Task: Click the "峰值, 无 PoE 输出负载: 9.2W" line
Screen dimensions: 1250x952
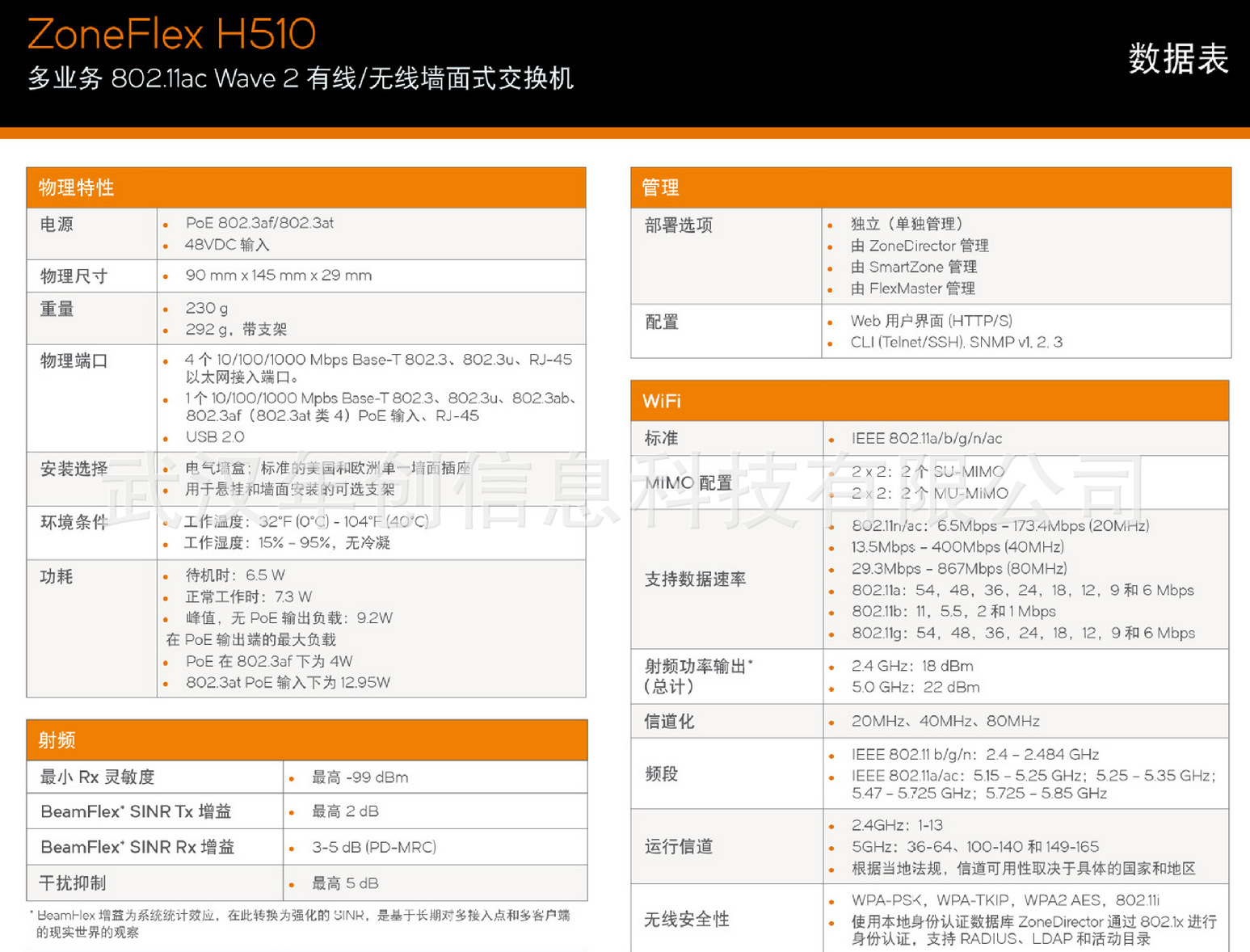Action: click(x=289, y=618)
